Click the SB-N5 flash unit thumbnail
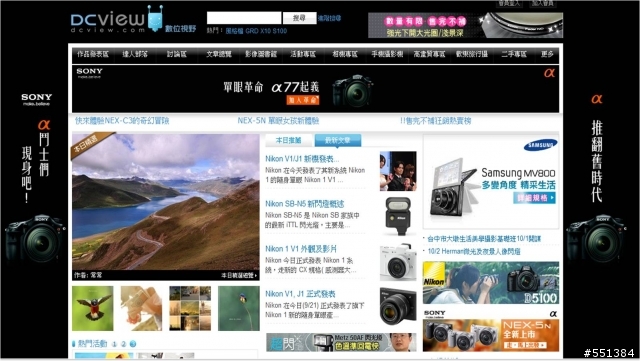 pos(398,216)
